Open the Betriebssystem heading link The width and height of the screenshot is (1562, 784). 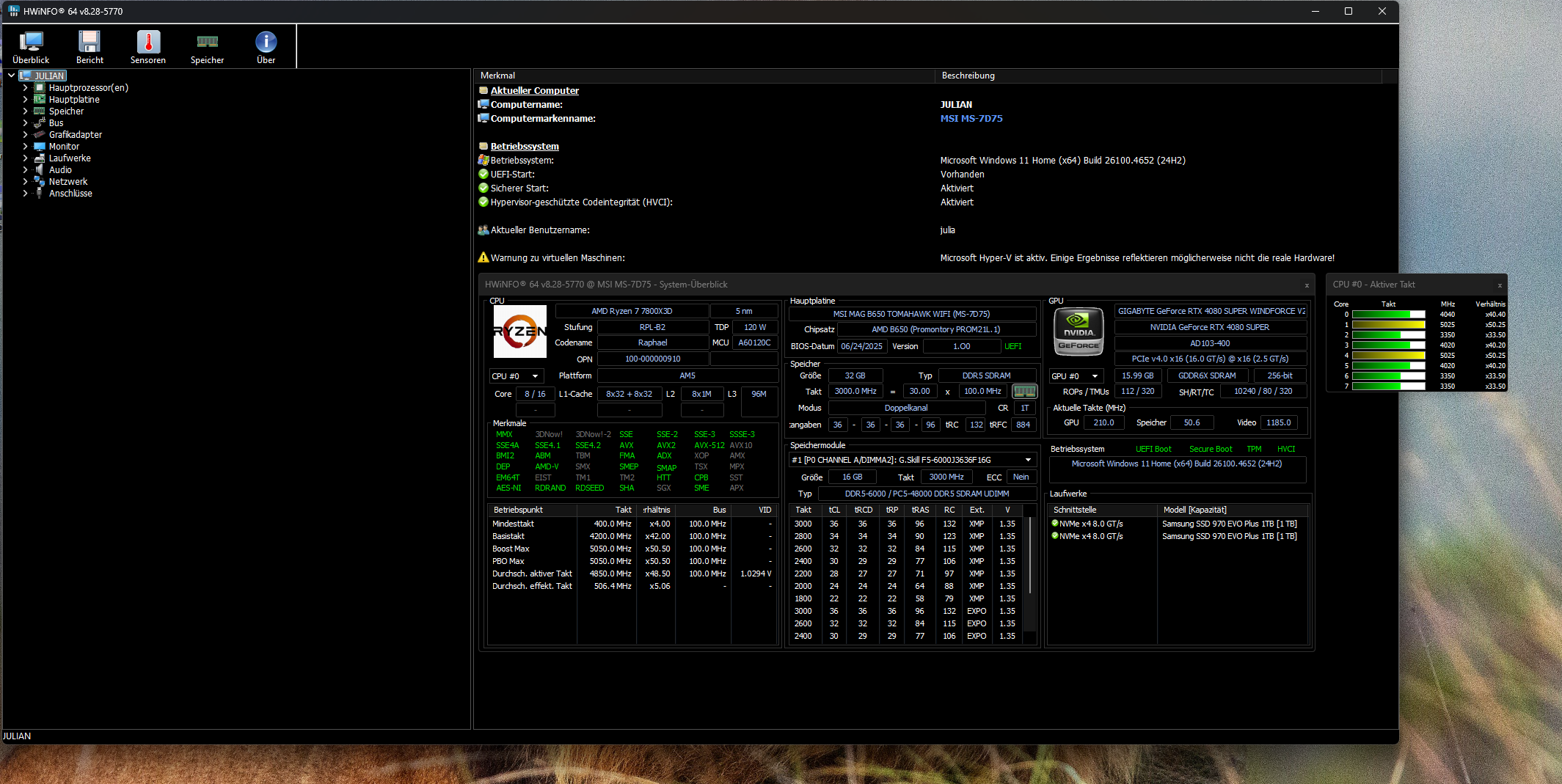(x=525, y=146)
